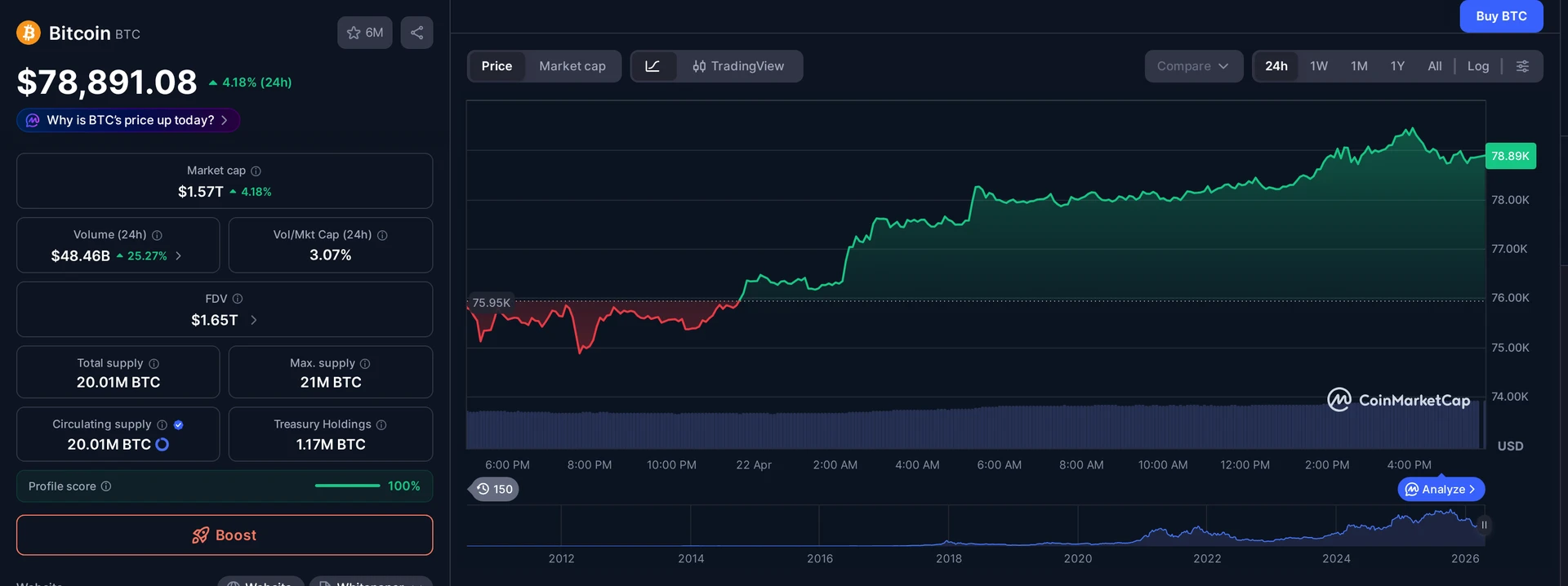Click the Profile score progress bar
The image size is (1568, 586).
347,486
